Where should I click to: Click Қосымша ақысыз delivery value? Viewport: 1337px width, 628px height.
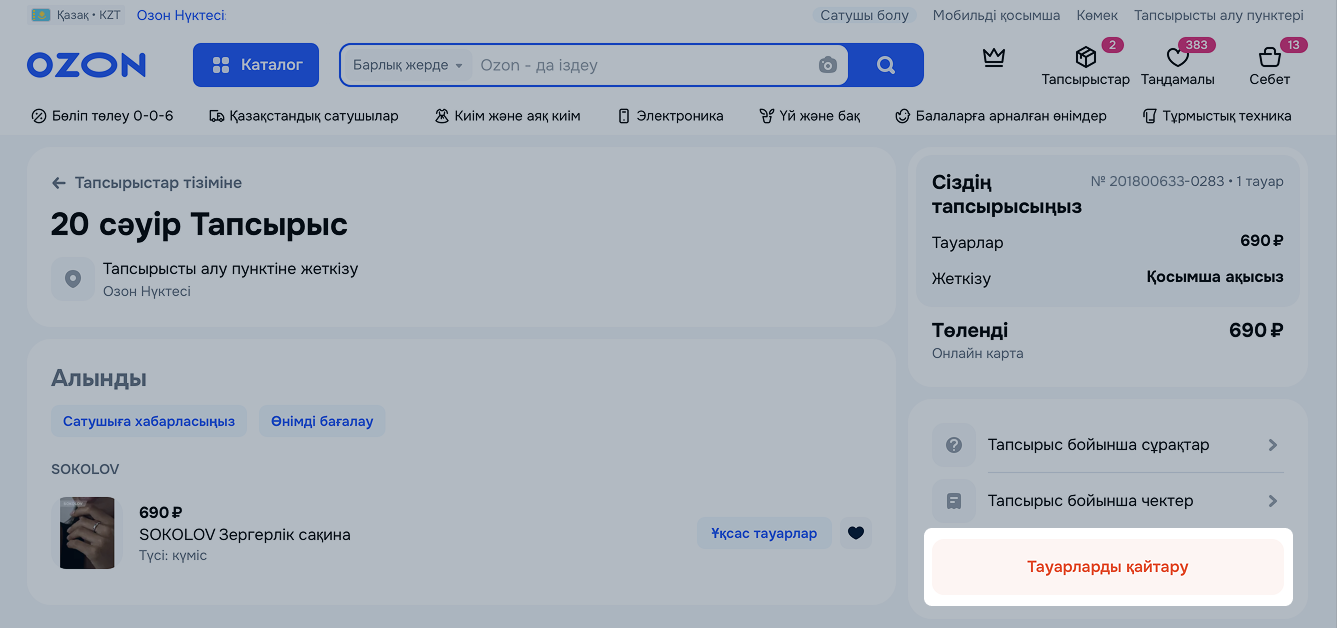click(1215, 277)
